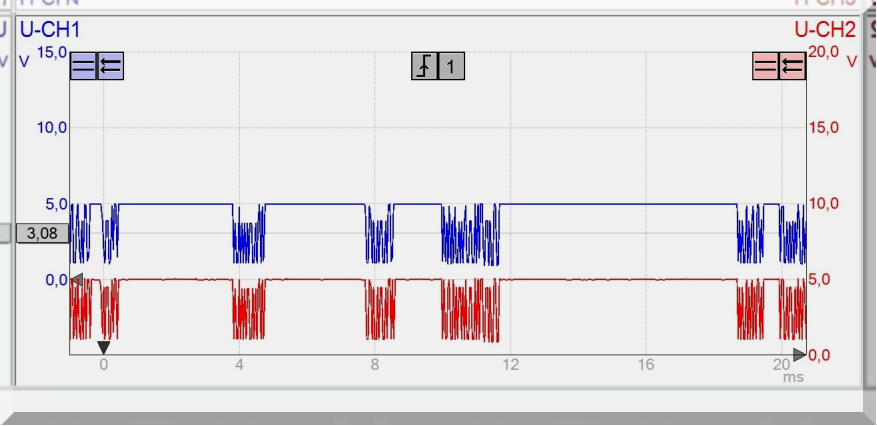
Task: Click the 16 ms mark on time axis
Action: [646, 365]
